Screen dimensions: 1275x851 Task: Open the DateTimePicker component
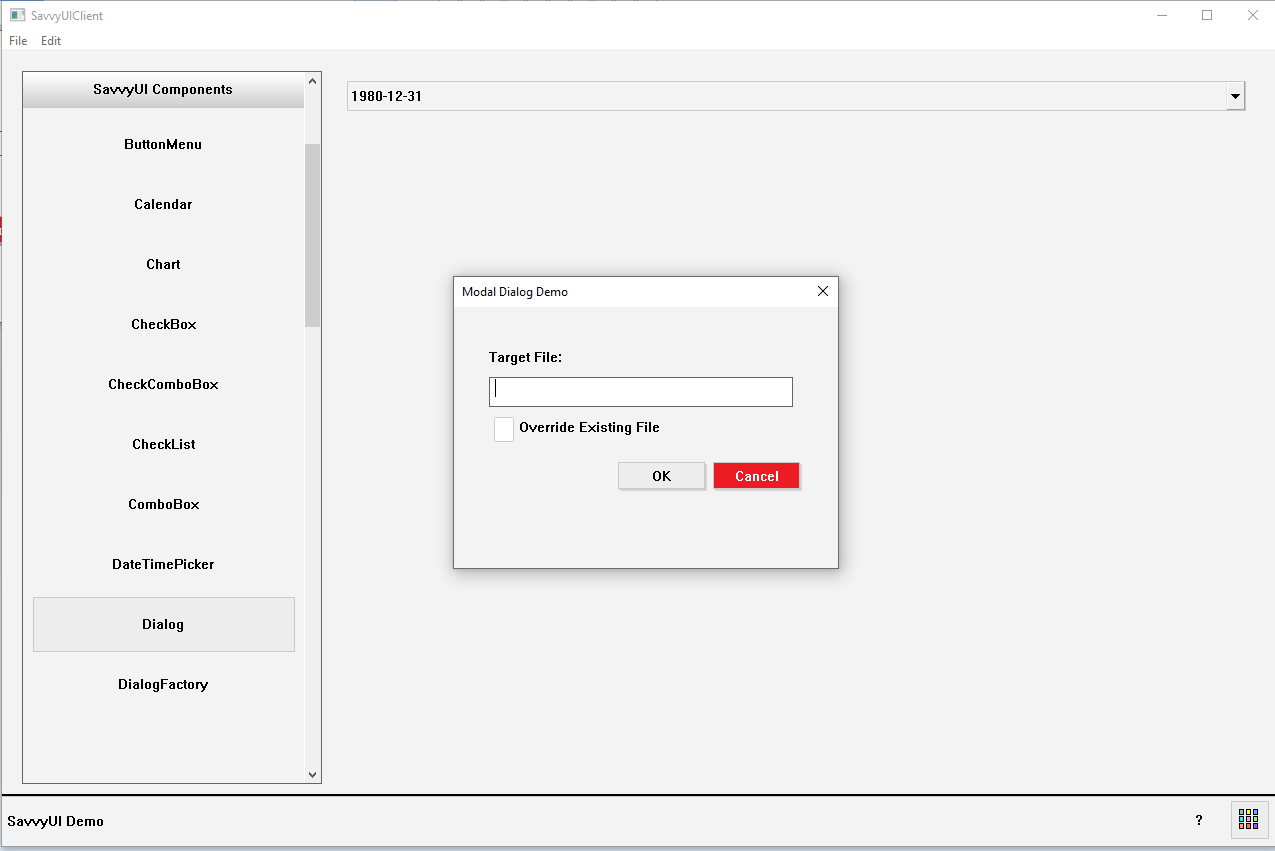(x=163, y=564)
